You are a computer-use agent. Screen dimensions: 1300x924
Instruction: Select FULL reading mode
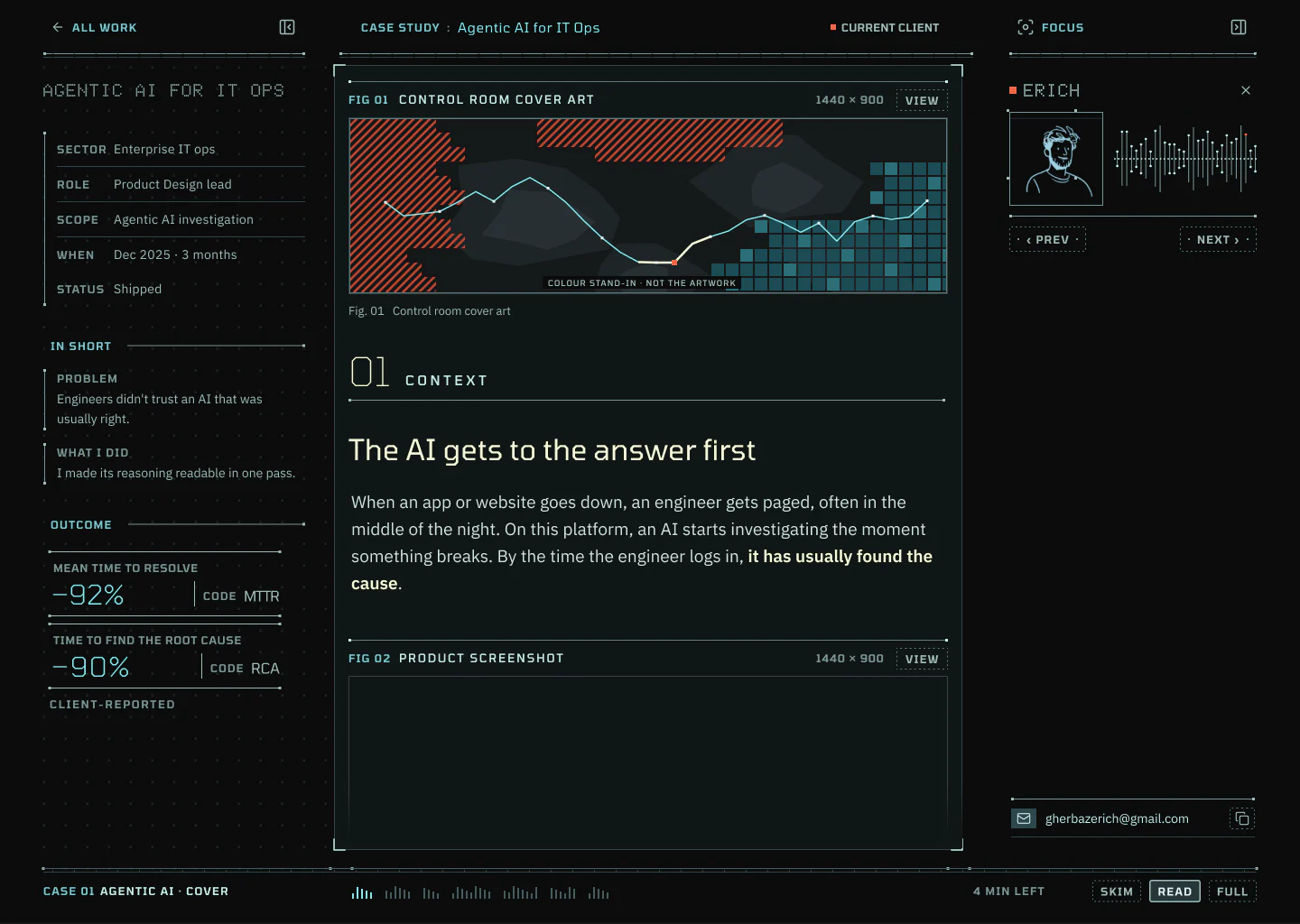(x=1232, y=892)
